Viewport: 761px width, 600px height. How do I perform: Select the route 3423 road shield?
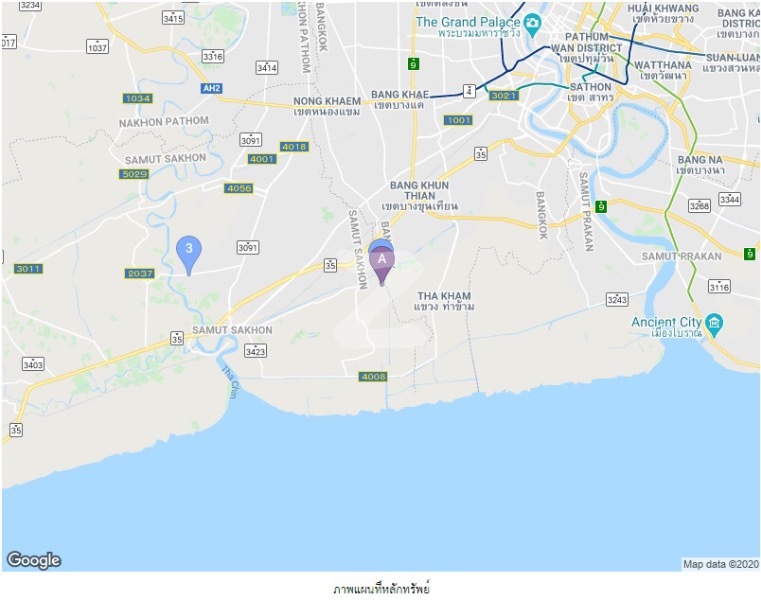[255, 350]
